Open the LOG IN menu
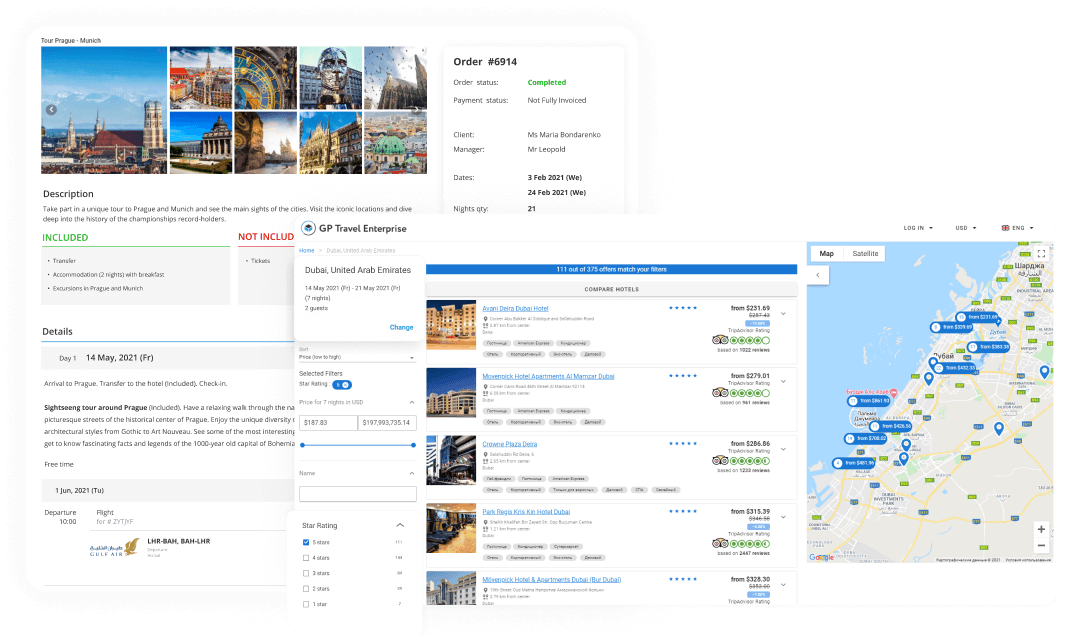Image resolution: width=1080 pixels, height=636 pixels. pos(917,228)
